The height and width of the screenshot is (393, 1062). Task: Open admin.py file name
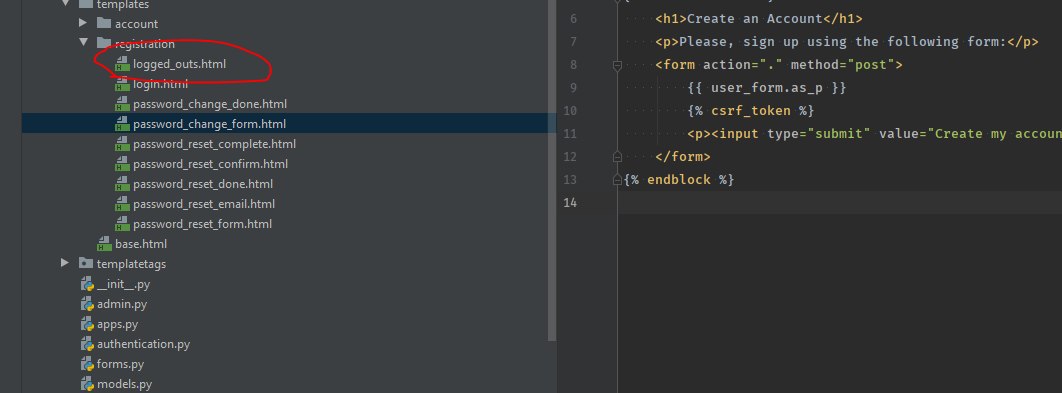pyautogui.click(x=122, y=304)
